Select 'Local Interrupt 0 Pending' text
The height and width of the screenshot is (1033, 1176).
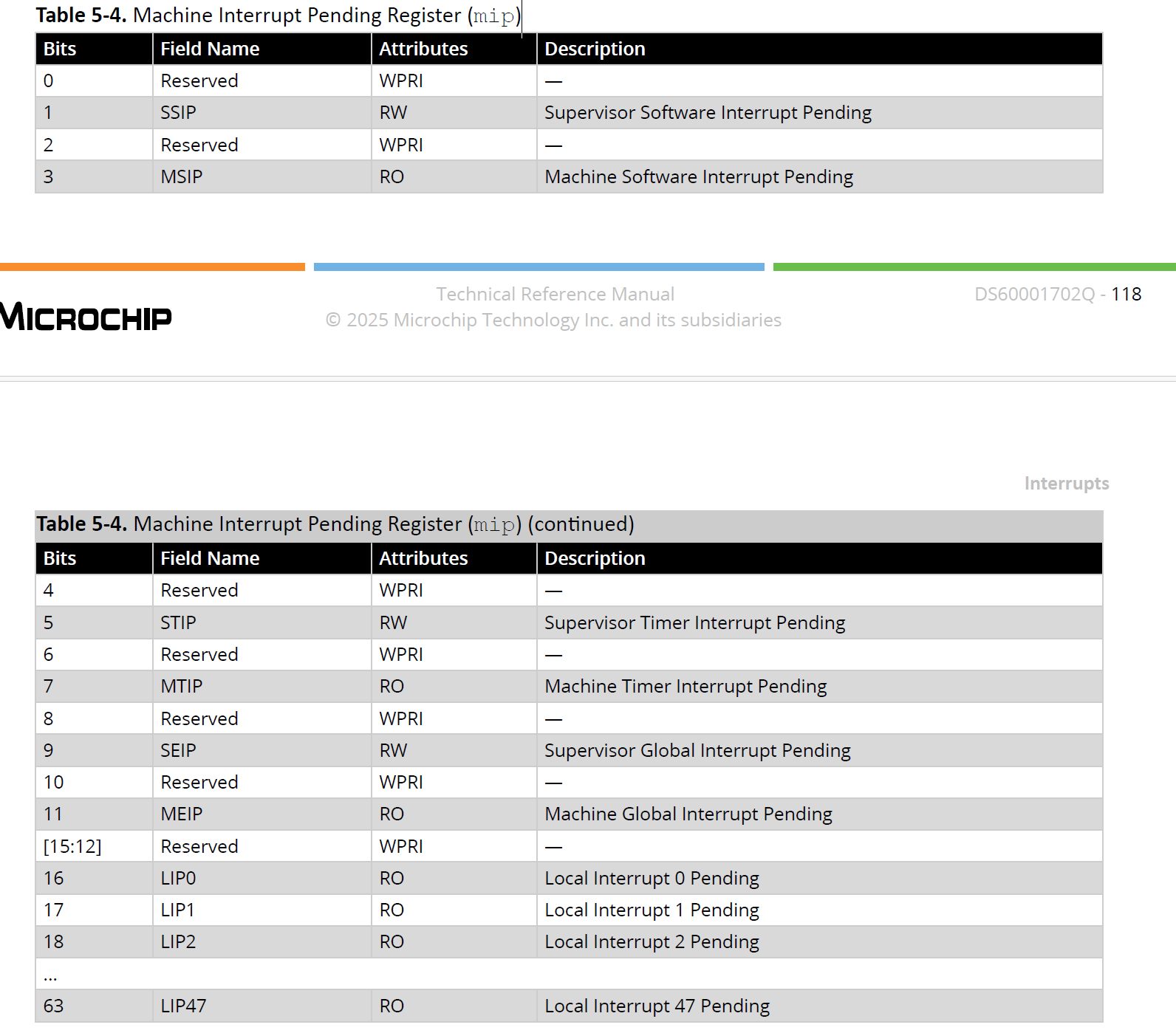pos(652,879)
